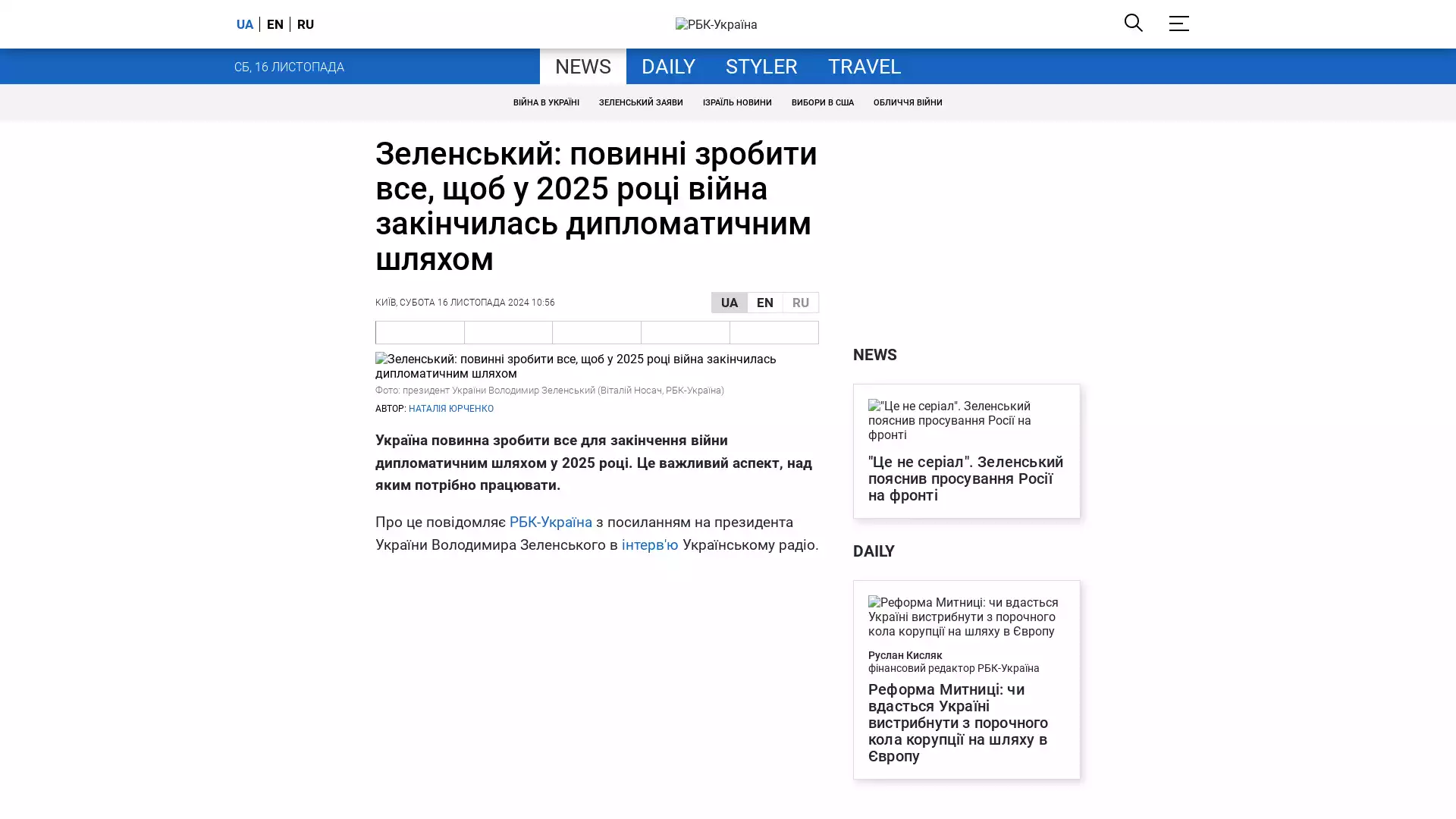Switch site language to EN in header
Viewport: 1456px width, 819px height.
pos(275,24)
